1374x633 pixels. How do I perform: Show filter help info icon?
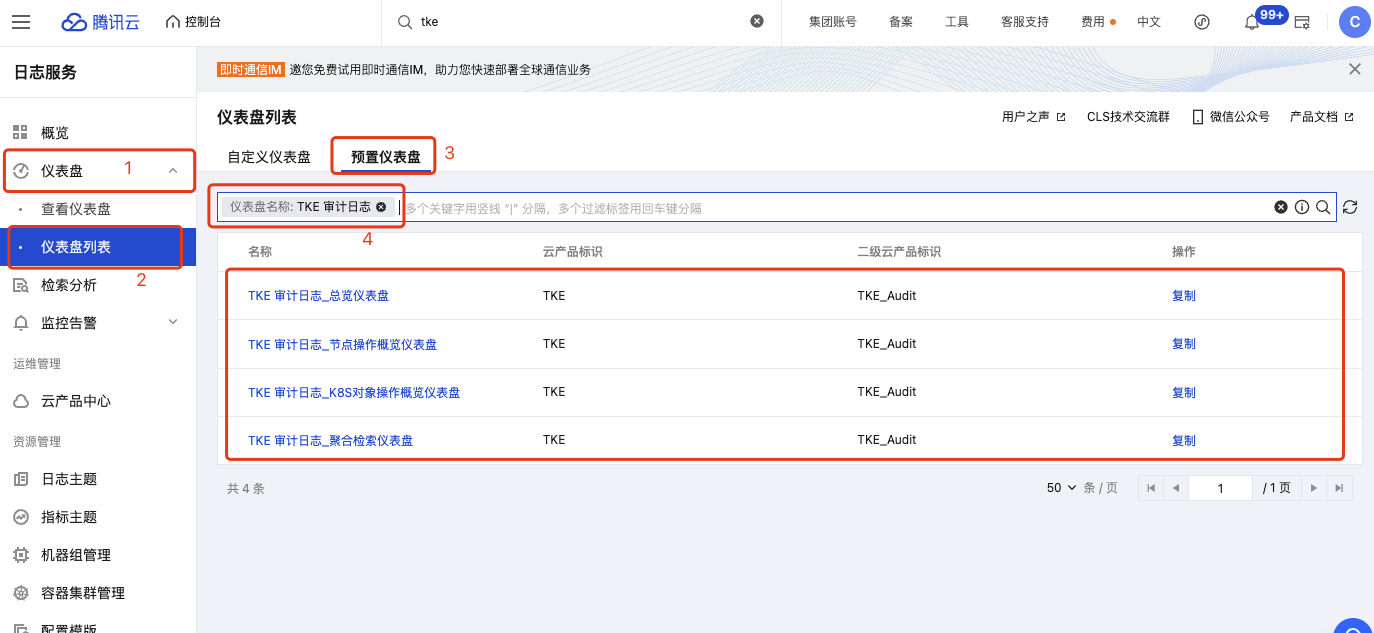point(1302,207)
